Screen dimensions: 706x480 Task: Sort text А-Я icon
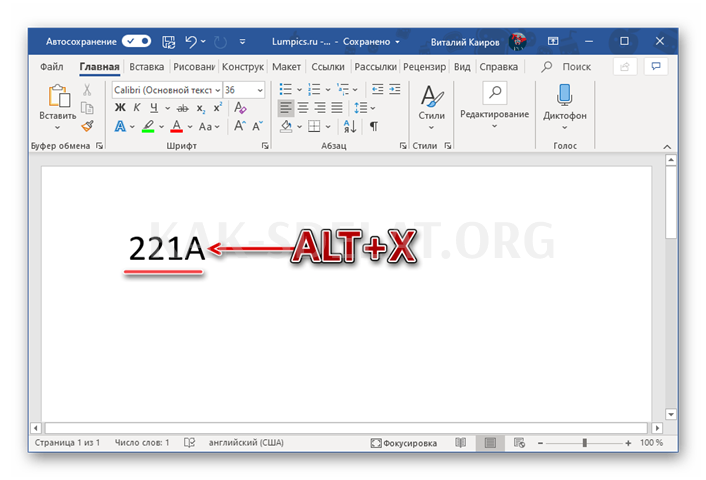click(350, 126)
